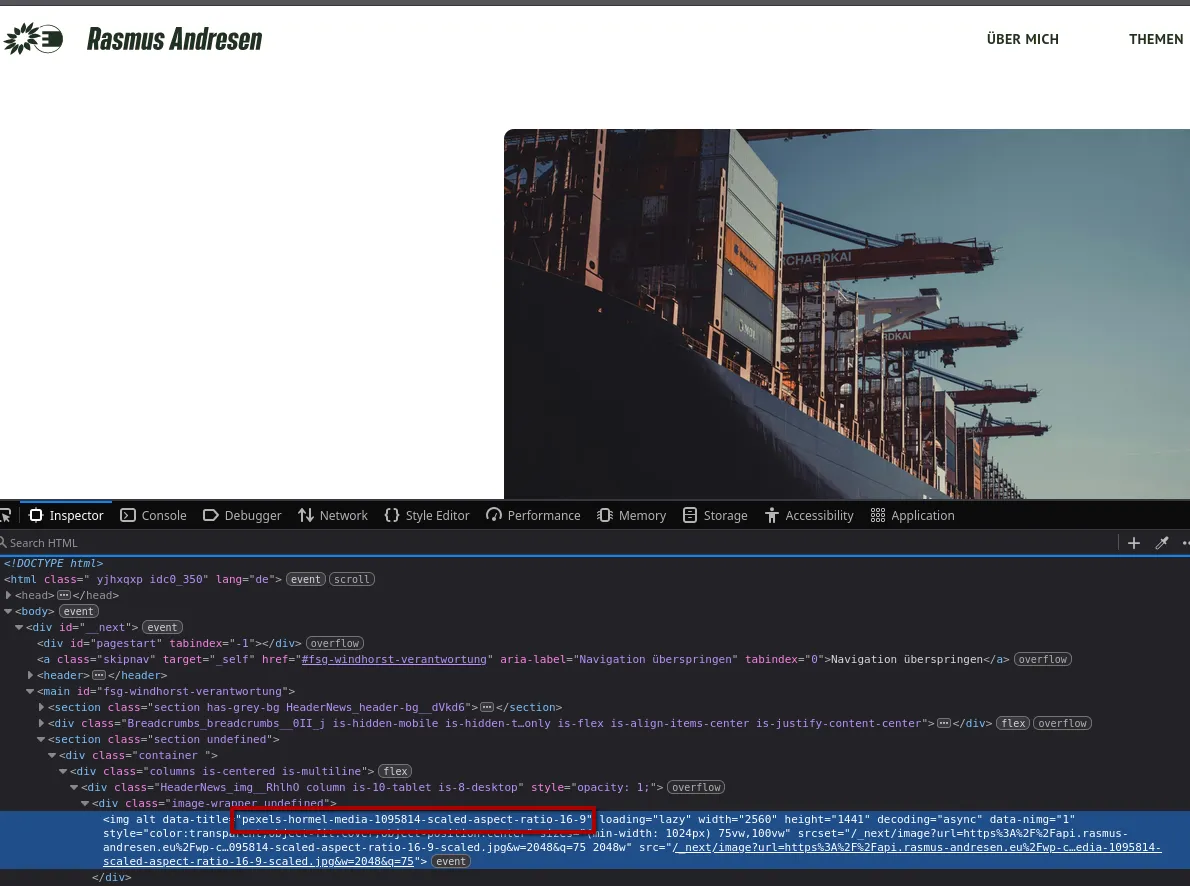Collapse the div class container

pyautogui.click(x=52, y=755)
